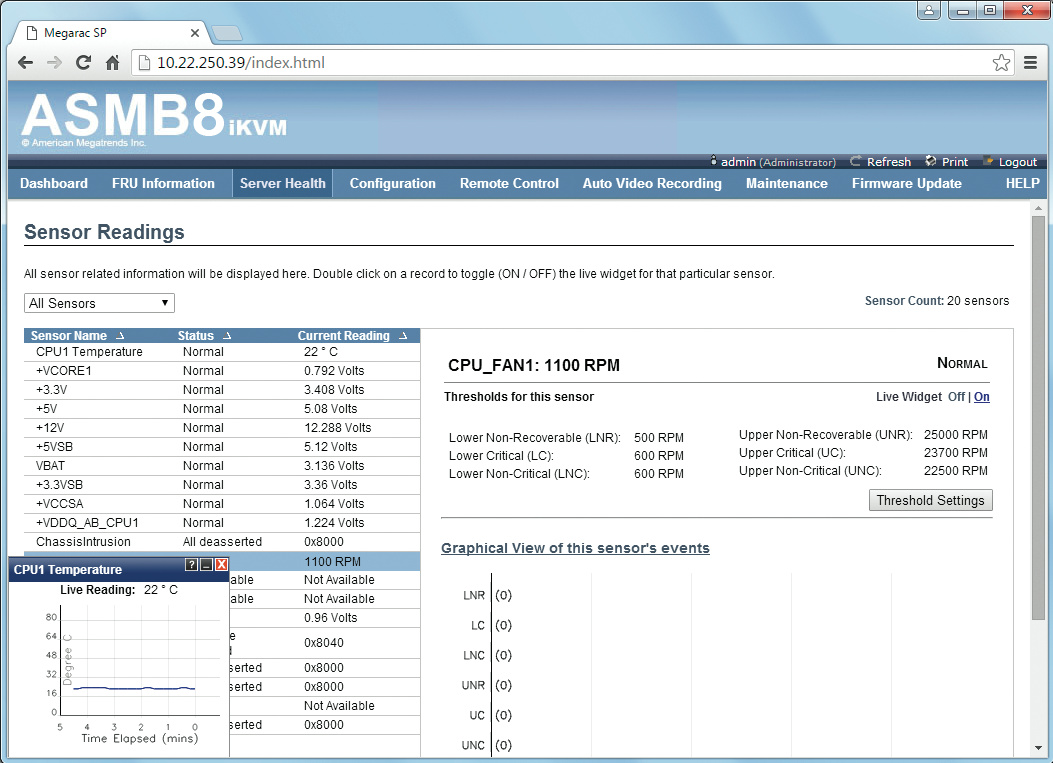Image resolution: width=1053 pixels, height=763 pixels.
Task: Open help on CPU1 Temperature widget
Action: [191, 564]
